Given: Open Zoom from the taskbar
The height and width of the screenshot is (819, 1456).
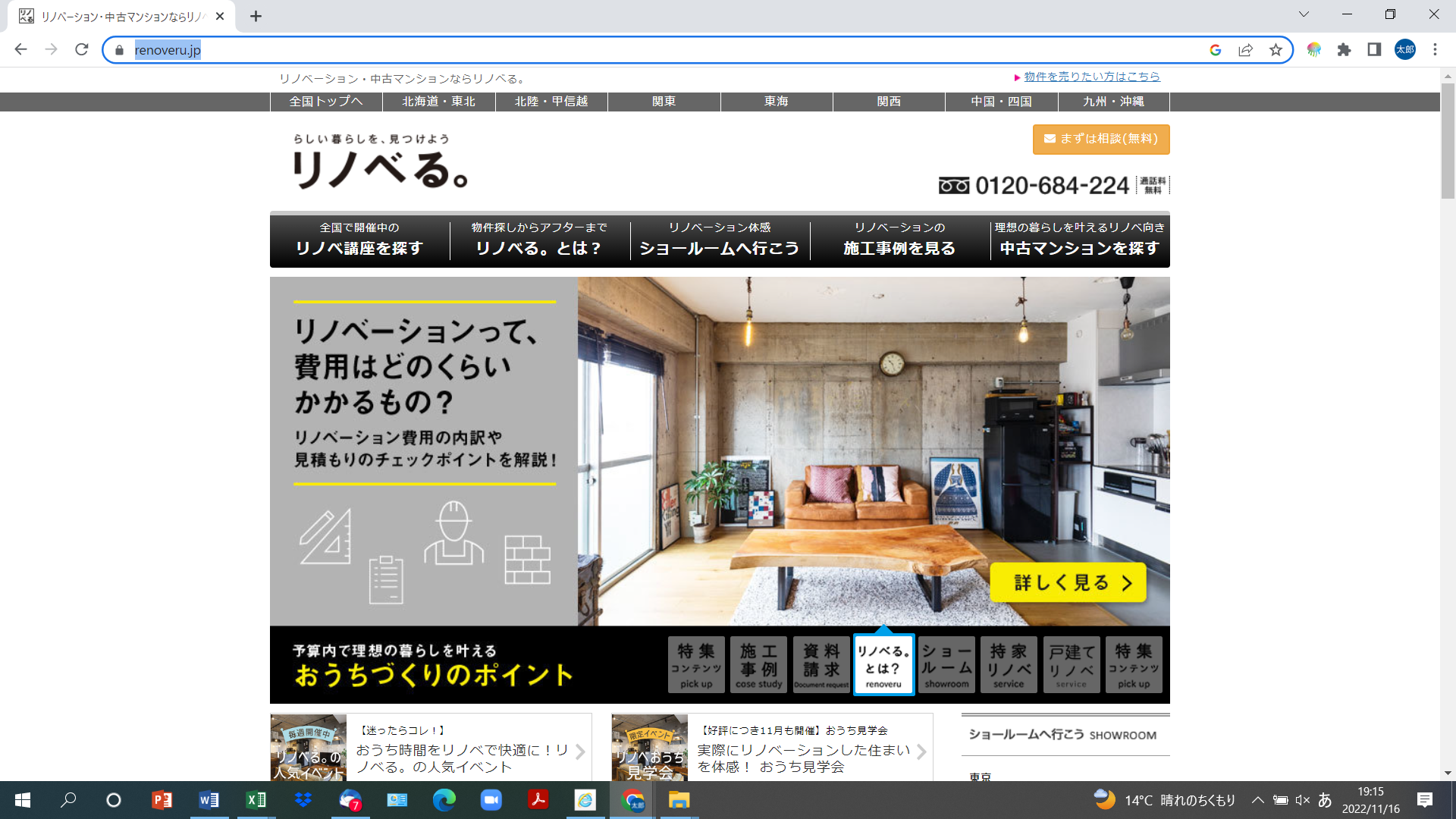Looking at the screenshot, I should pyautogui.click(x=491, y=800).
